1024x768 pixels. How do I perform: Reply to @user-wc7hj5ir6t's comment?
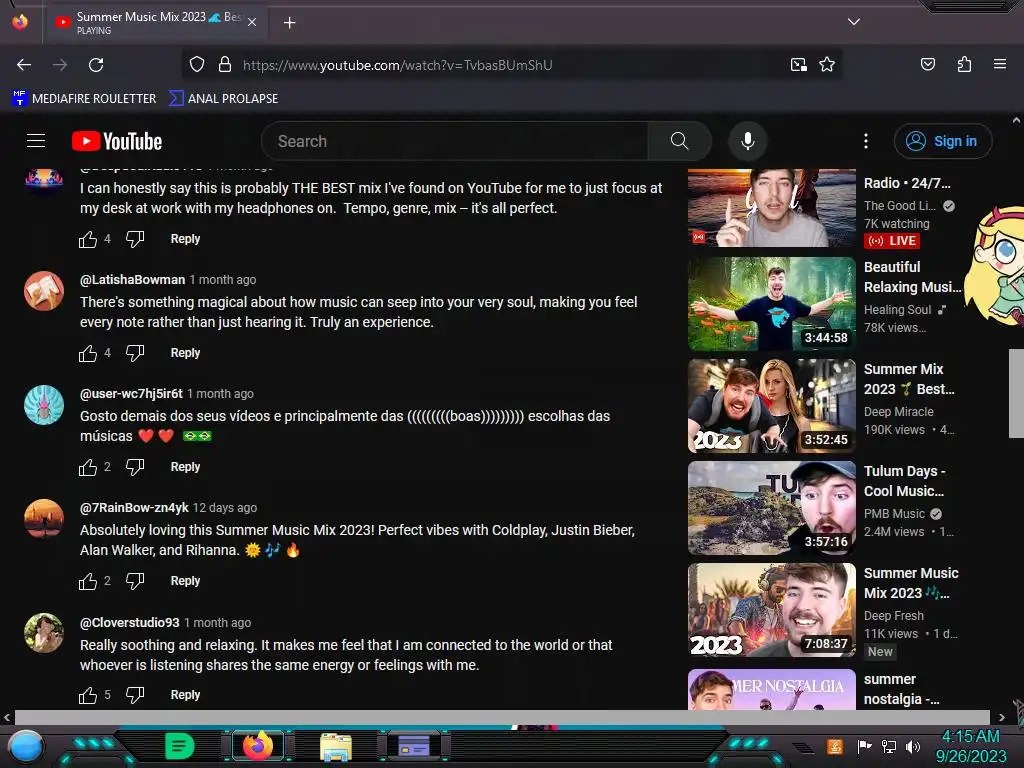pos(185,467)
